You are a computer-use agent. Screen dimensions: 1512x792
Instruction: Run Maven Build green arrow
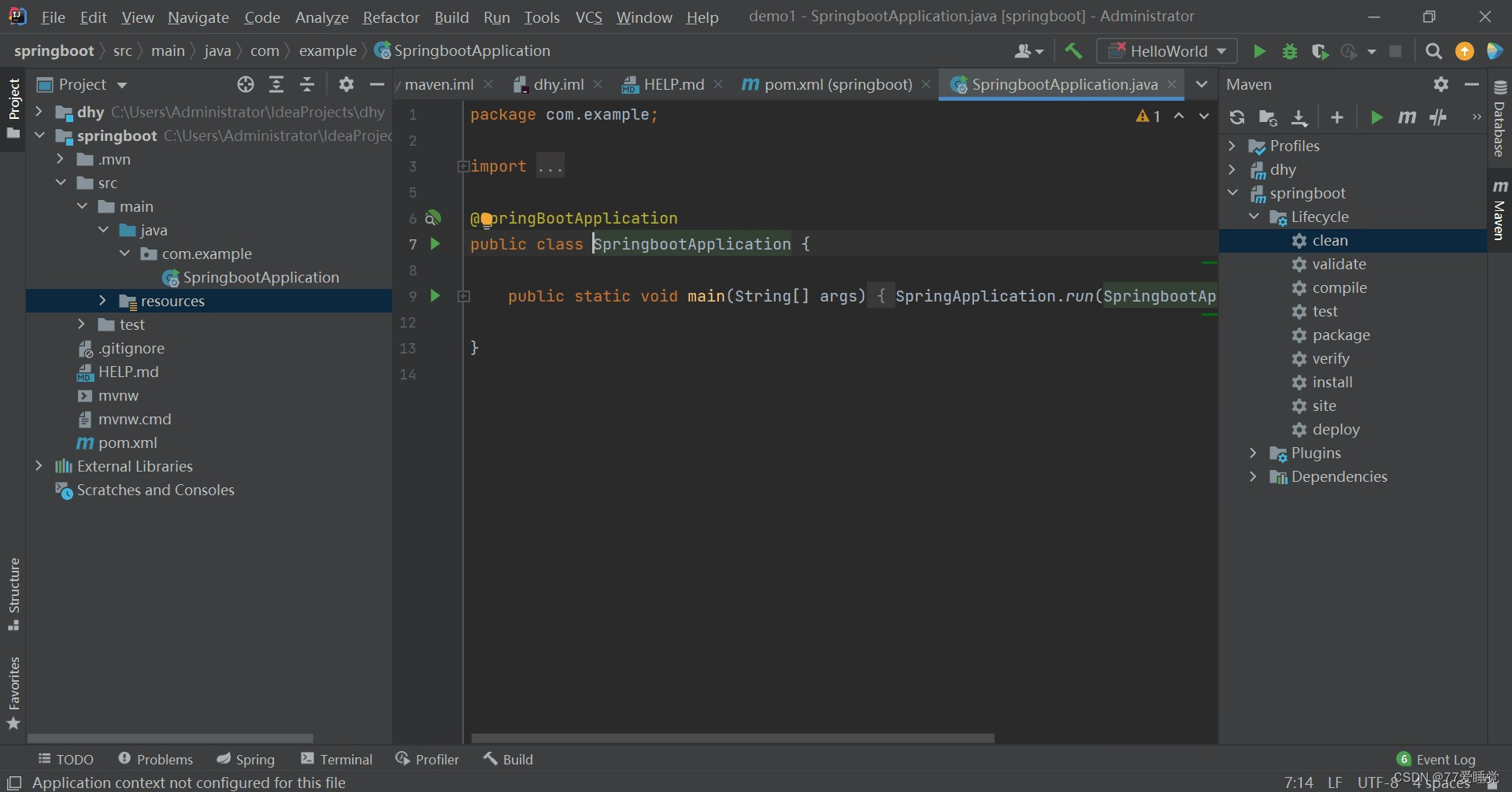(x=1376, y=117)
